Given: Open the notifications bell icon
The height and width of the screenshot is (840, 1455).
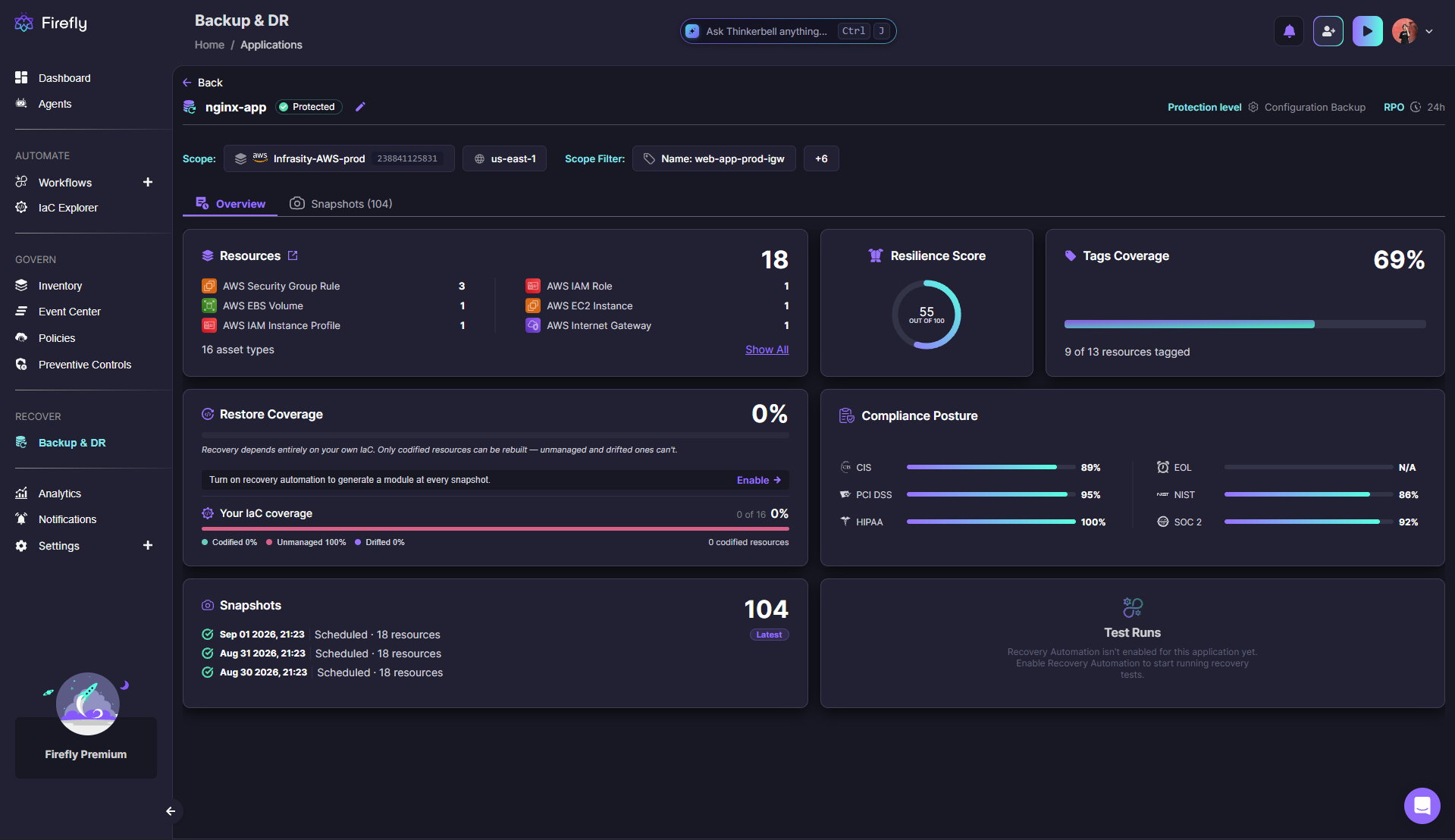Looking at the screenshot, I should (x=1289, y=31).
